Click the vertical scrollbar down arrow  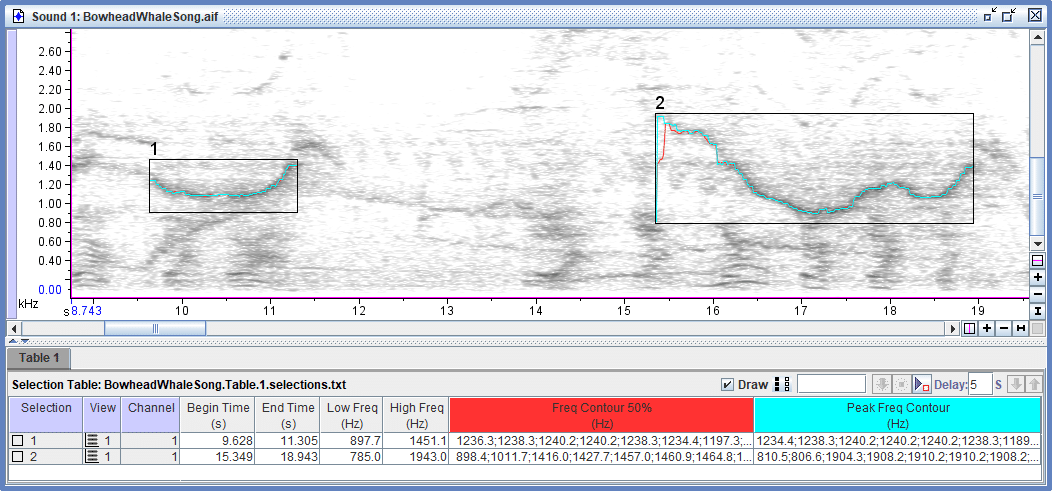point(1037,243)
